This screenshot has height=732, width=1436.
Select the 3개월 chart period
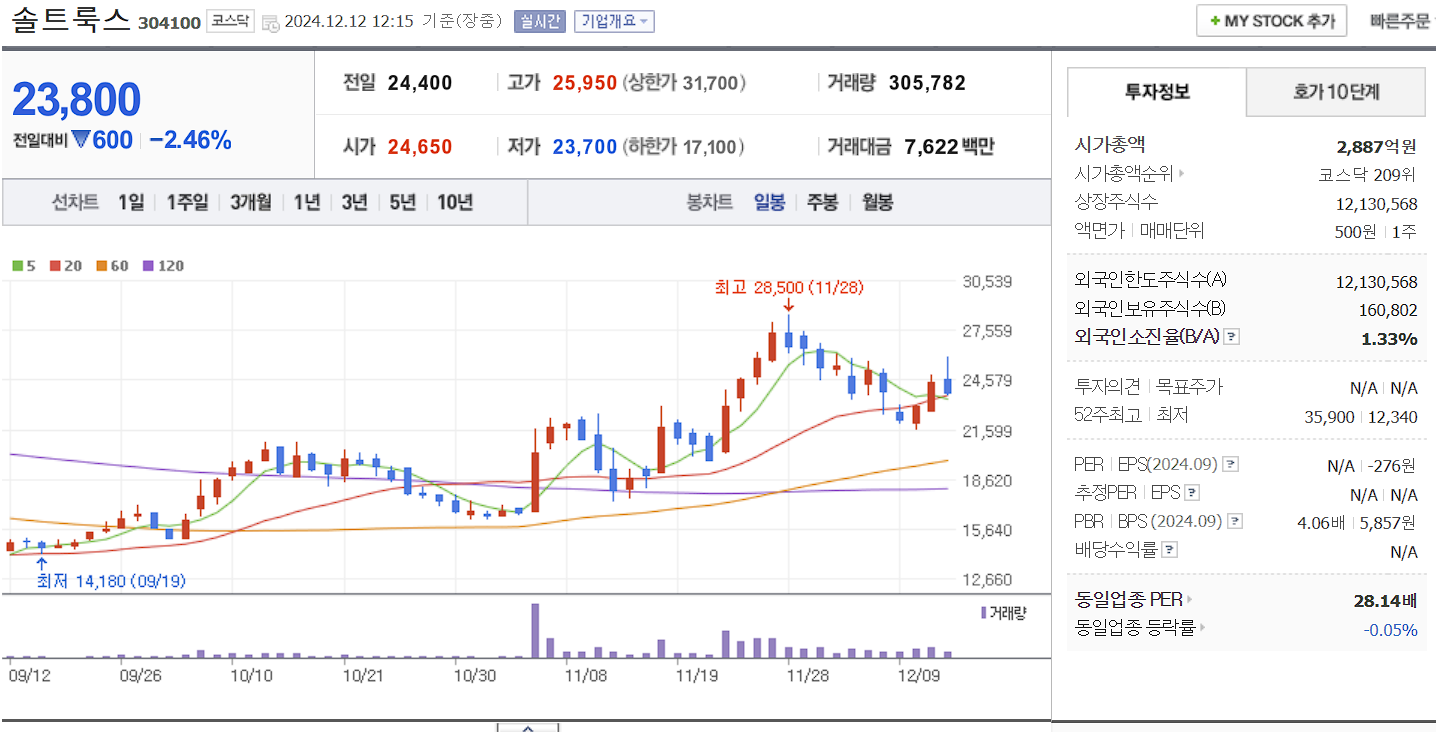point(249,201)
